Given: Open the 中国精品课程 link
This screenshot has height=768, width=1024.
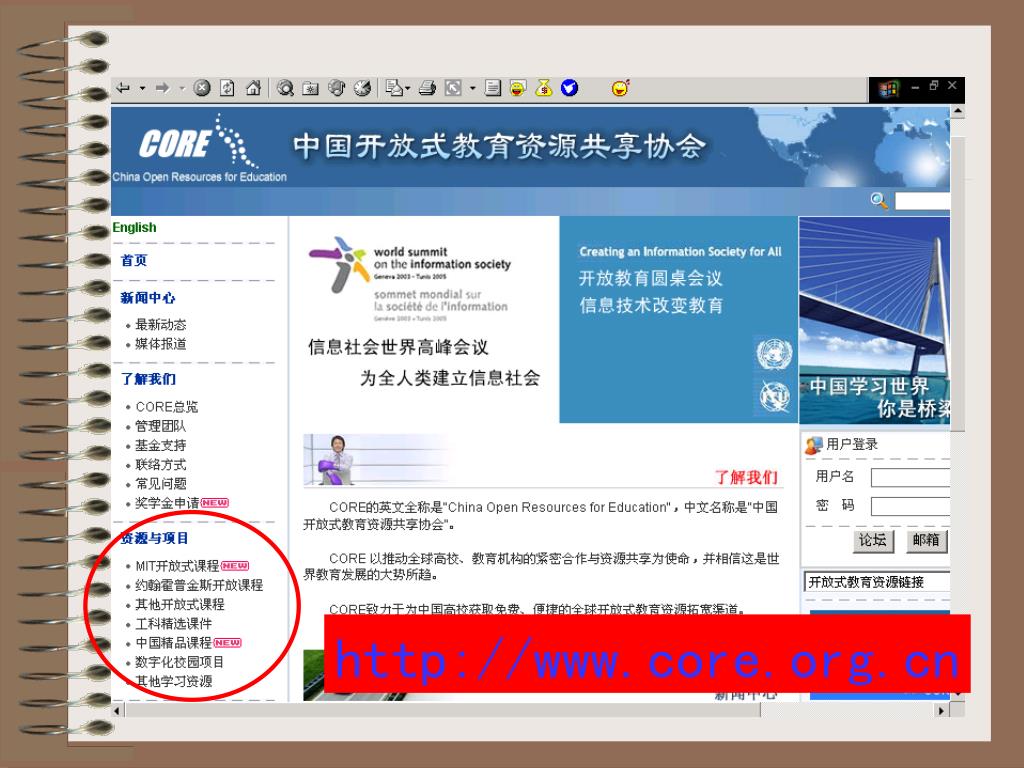Looking at the screenshot, I should coord(174,643).
